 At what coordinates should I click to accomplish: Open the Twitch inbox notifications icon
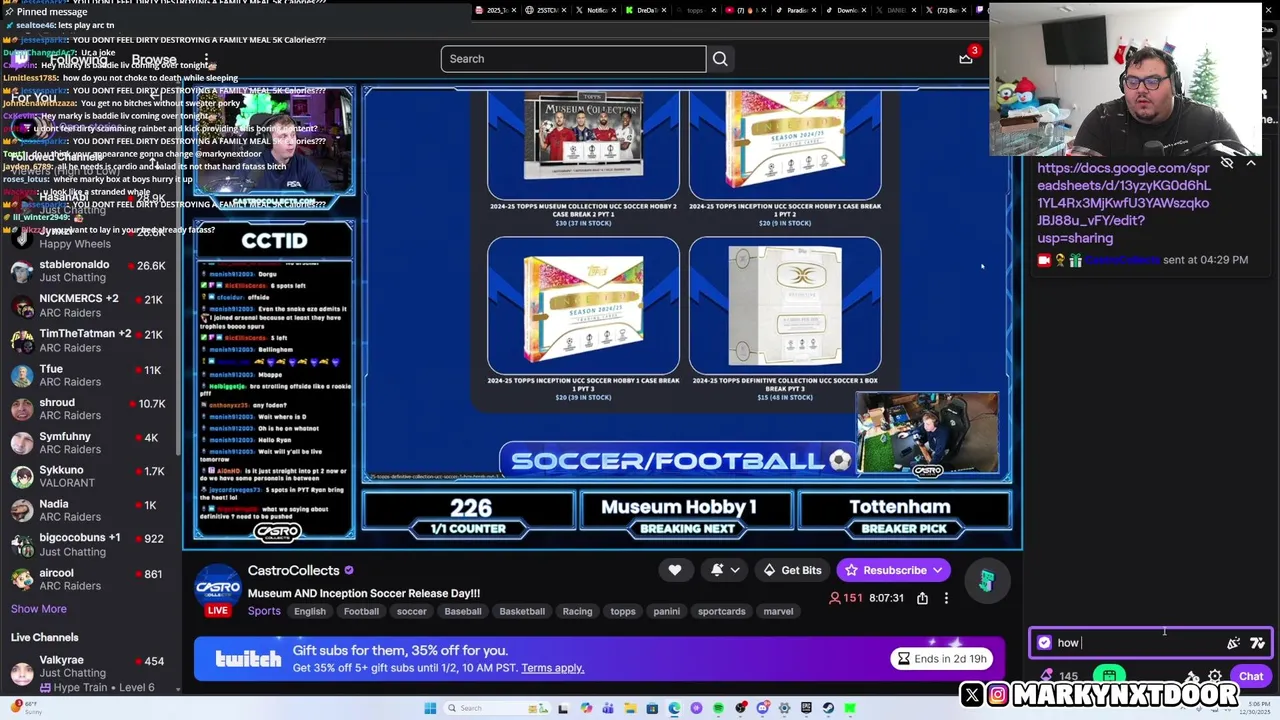click(x=966, y=59)
